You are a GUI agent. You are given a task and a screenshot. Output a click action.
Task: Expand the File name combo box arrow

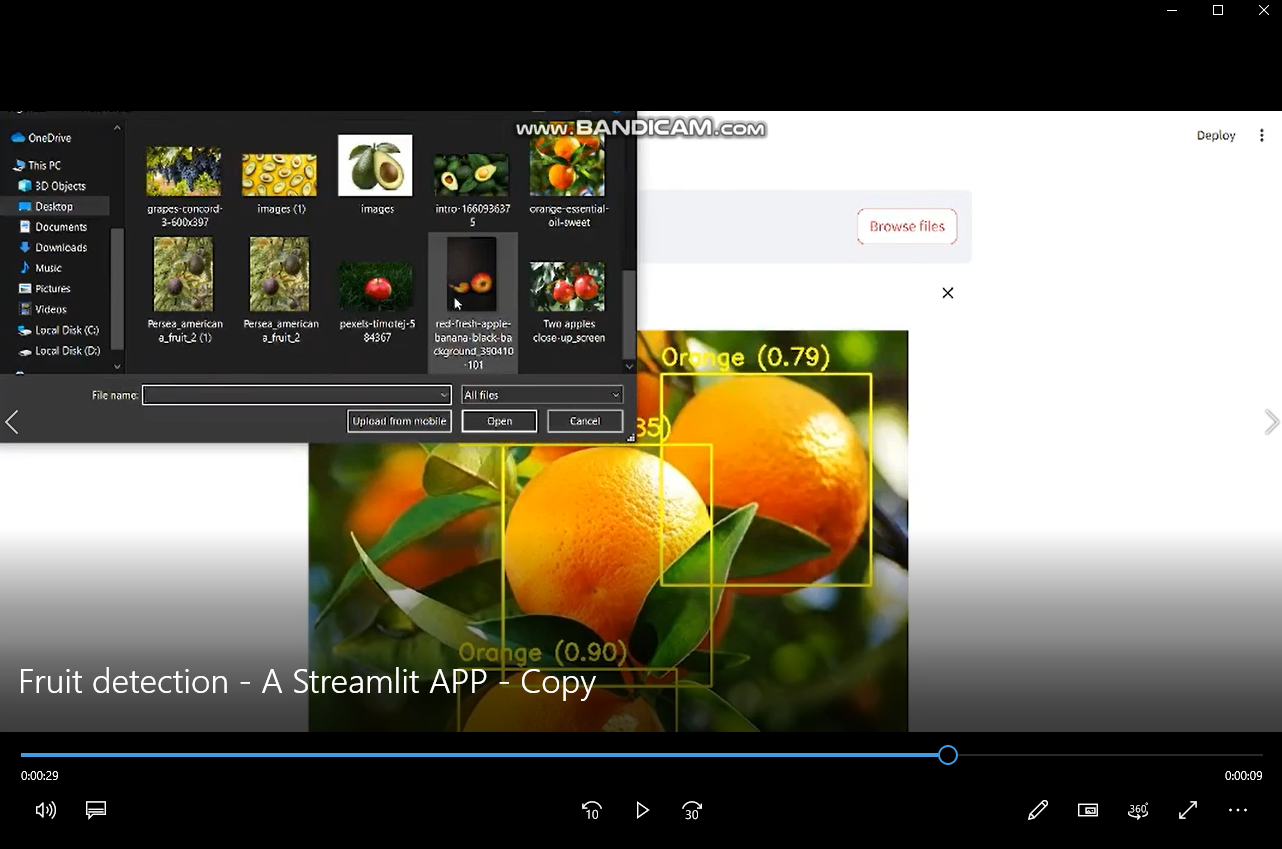[x=444, y=395]
